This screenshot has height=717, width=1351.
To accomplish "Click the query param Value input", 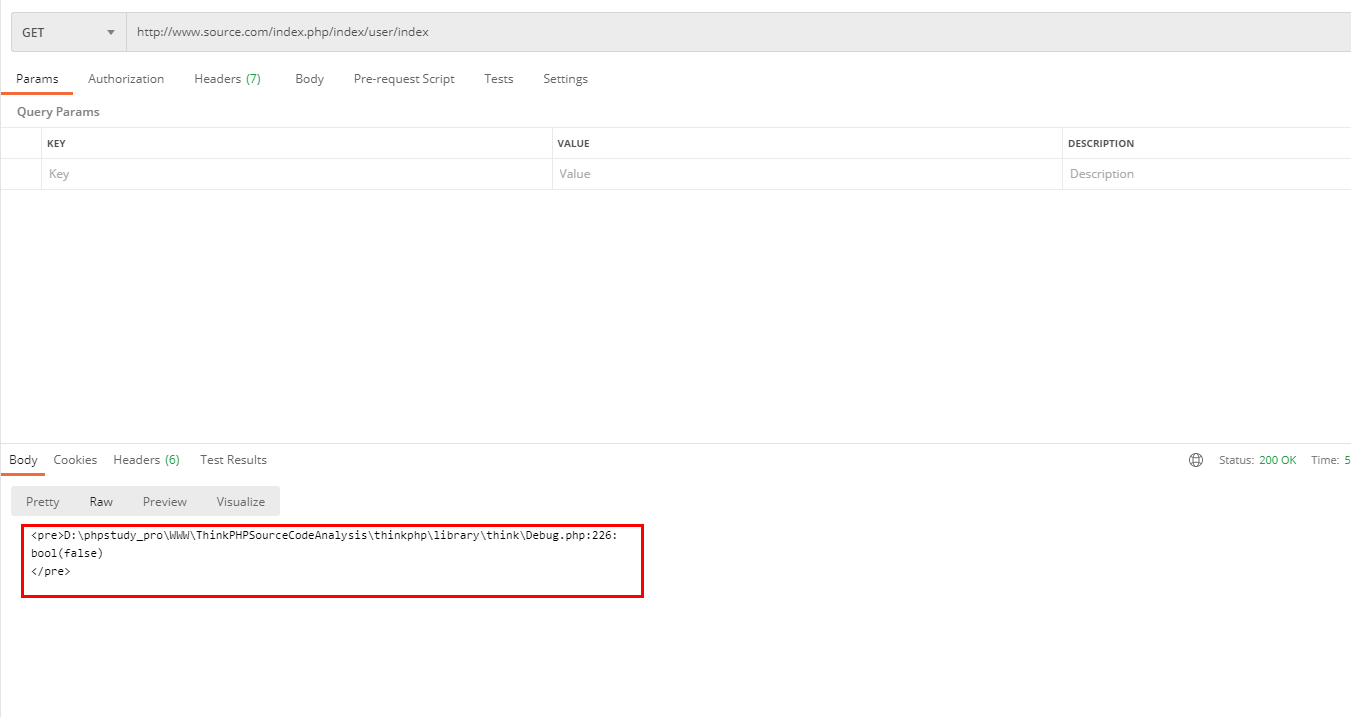I will point(807,174).
